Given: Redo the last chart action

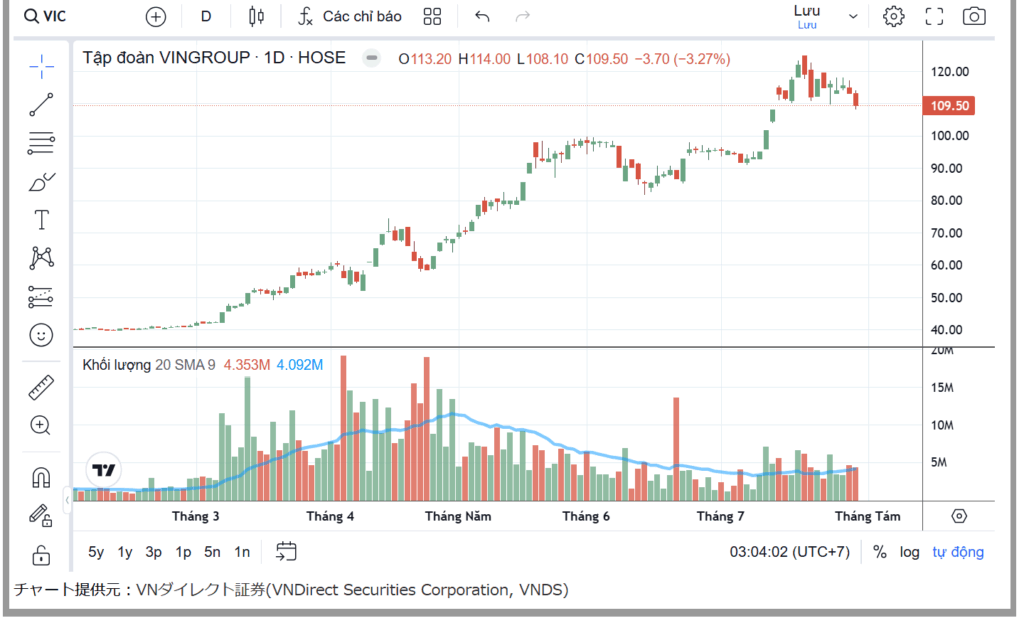Looking at the screenshot, I should [x=522, y=16].
